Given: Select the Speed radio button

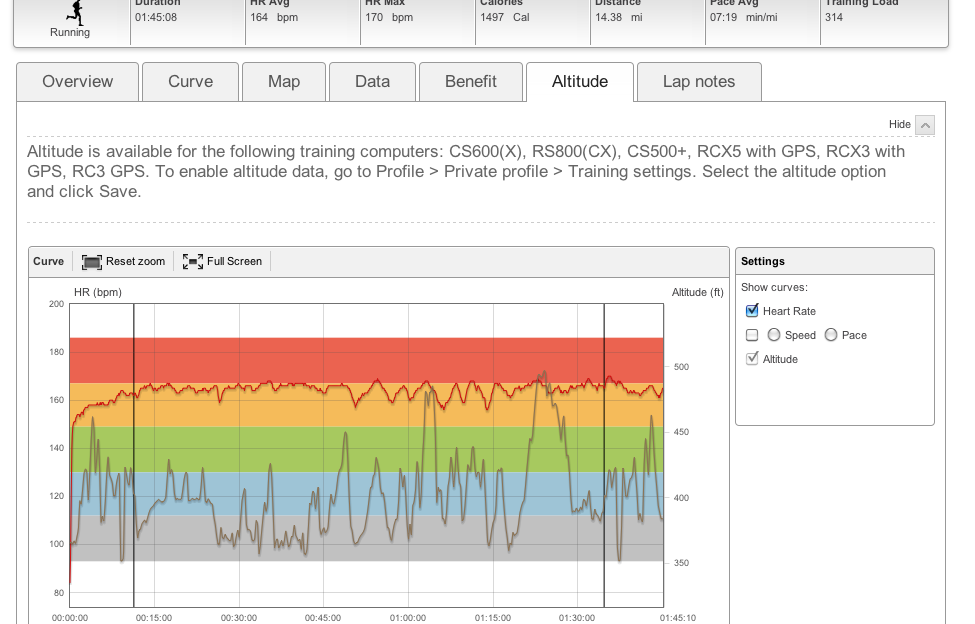Looking at the screenshot, I should point(774,335).
